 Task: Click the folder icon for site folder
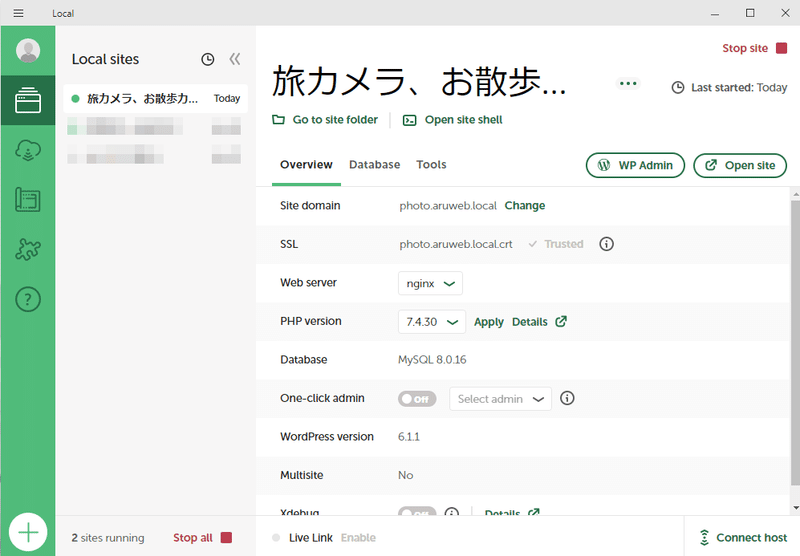point(279,119)
